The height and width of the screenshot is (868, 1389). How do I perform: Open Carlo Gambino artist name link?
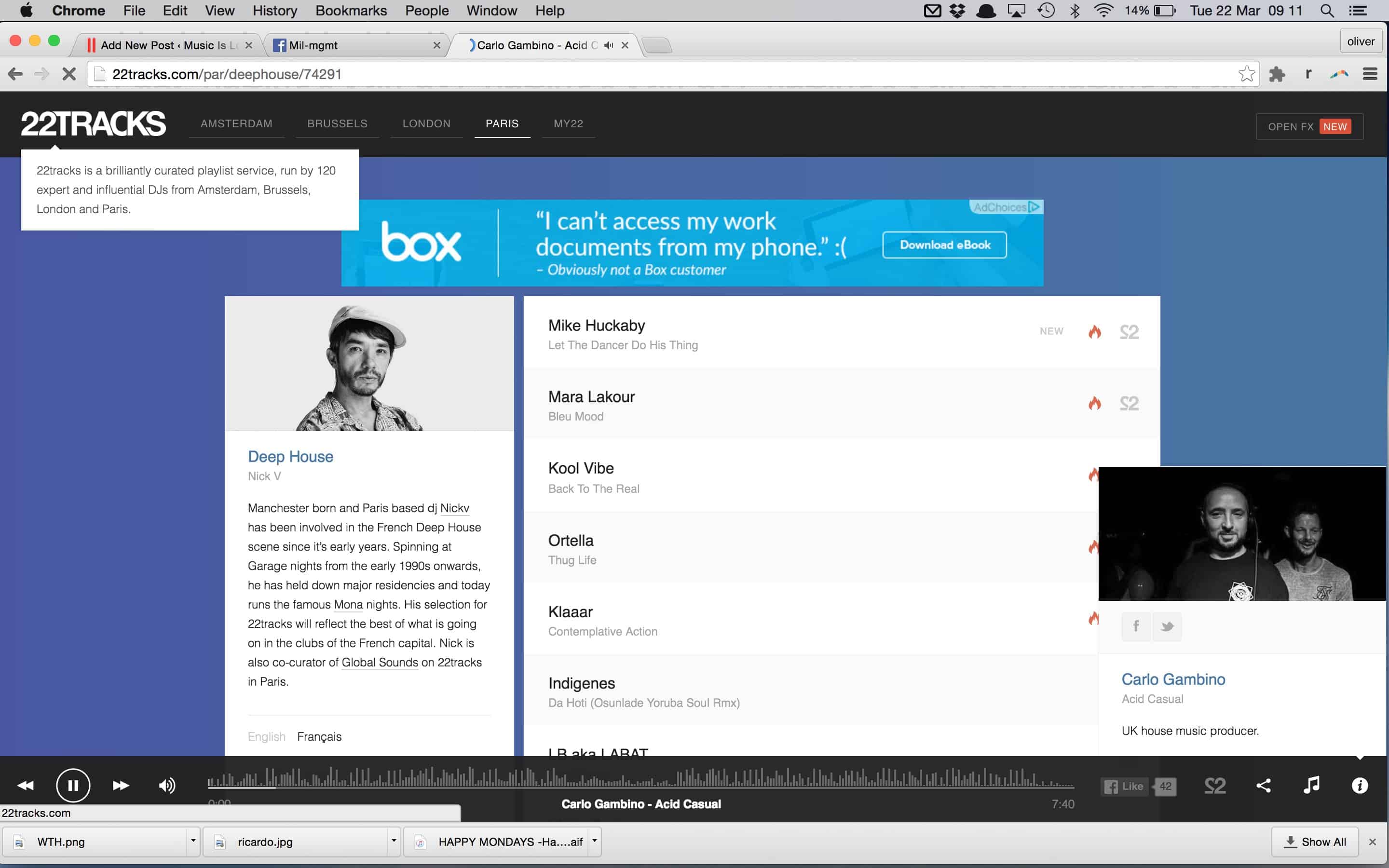(x=1173, y=679)
